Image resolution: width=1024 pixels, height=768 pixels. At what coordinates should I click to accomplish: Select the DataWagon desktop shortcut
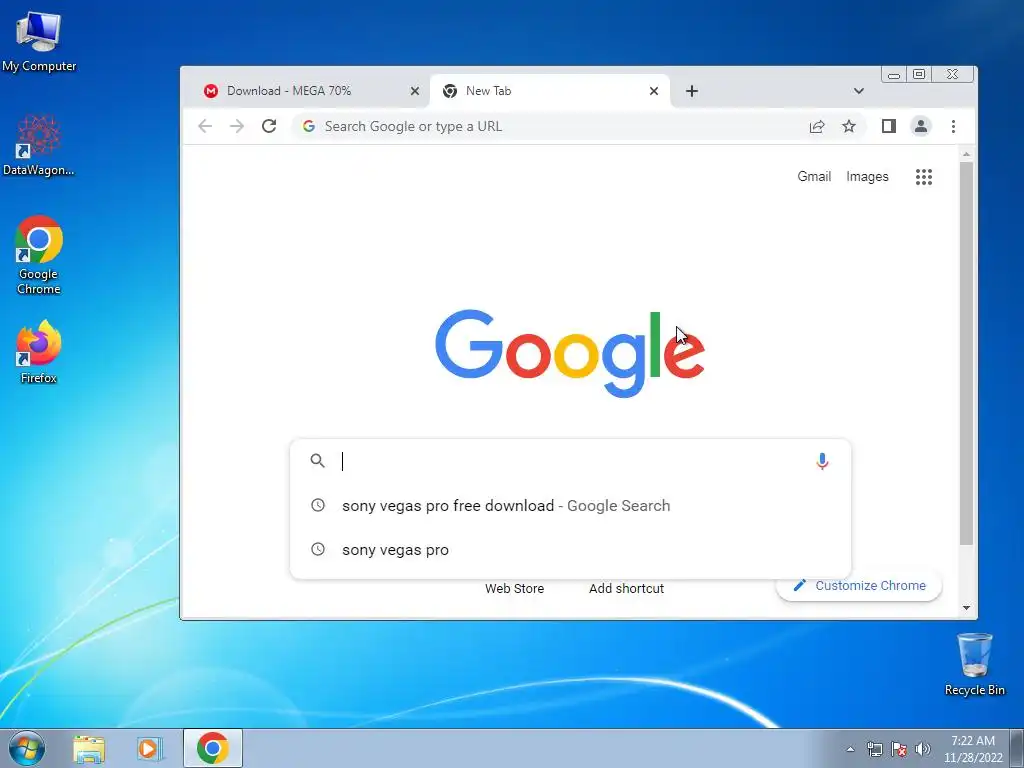39,146
